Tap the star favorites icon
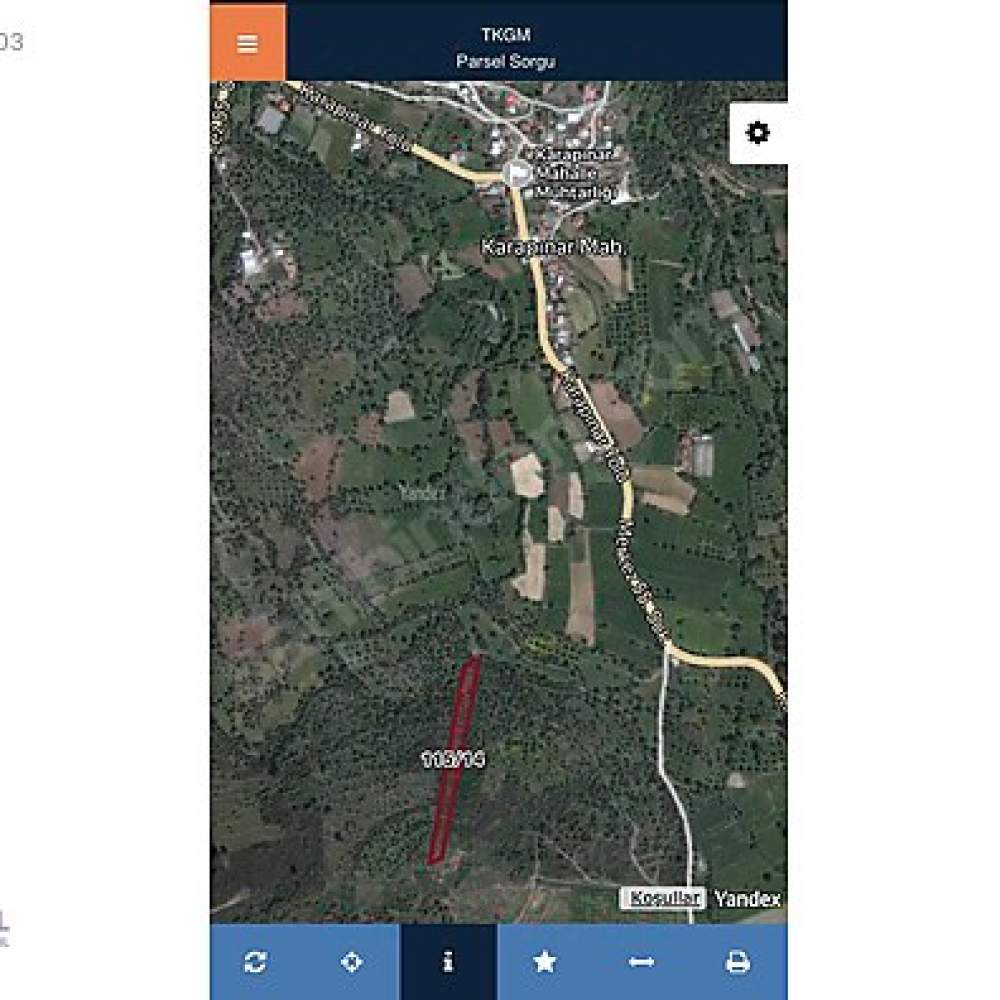The height and width of the screenshot is (1000, 1000). coord(545,961)
